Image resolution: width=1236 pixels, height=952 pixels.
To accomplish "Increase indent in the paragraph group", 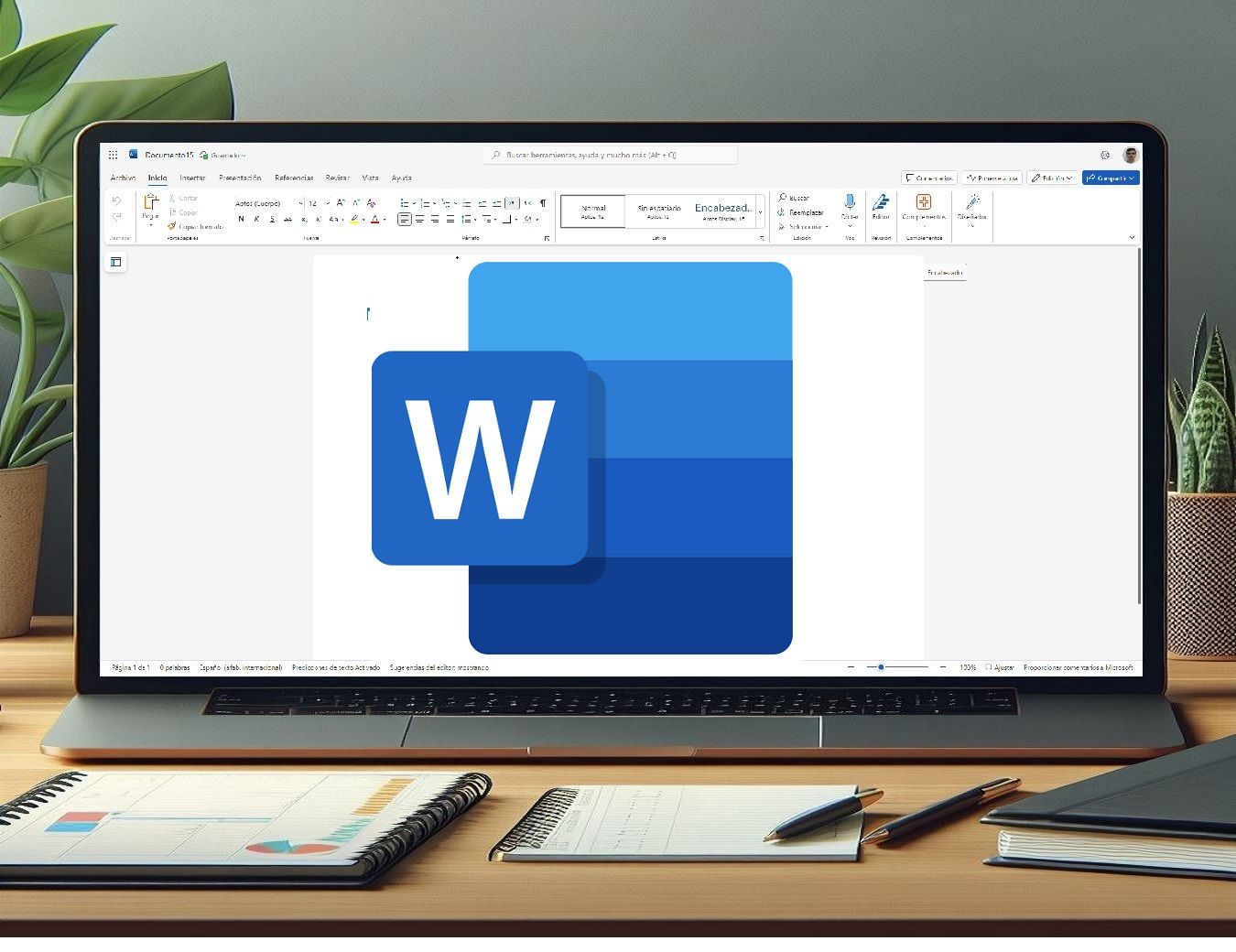I will (x=497, y=203).
